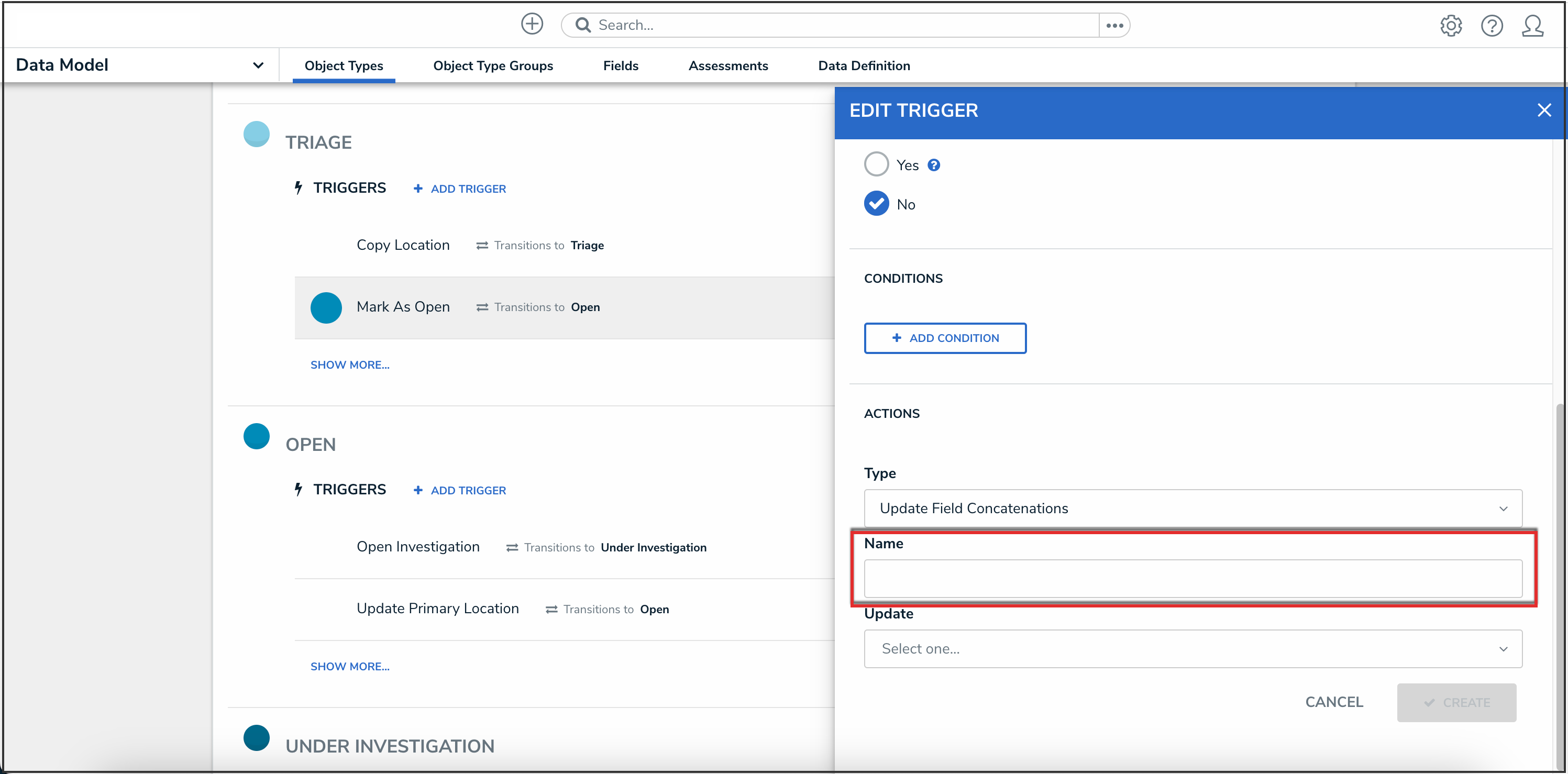This screenshot has width=1568, height=774.
Task: Close the Edit Trigger panel
Action: point(1544,110)
